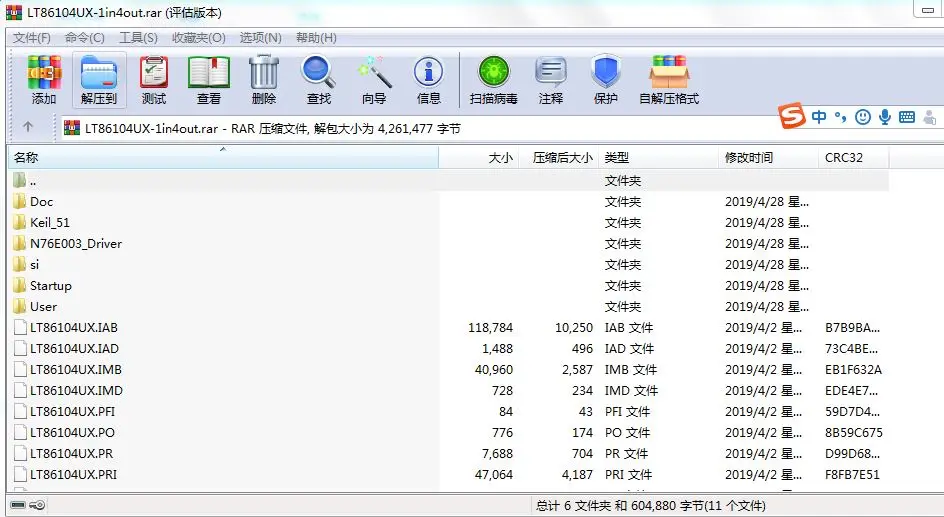Click the Sogou S logo icon
944x517 pixels.
(792, 115)
